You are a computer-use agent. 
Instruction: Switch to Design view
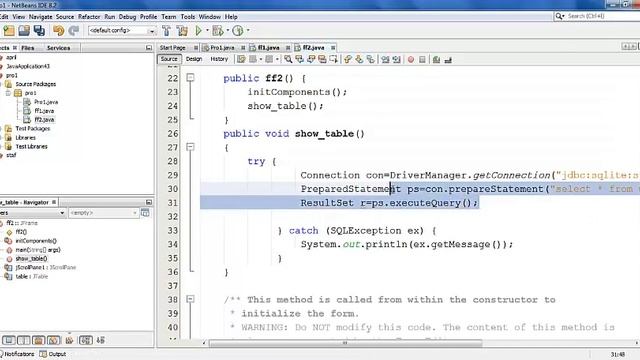(x=194, y=59)
